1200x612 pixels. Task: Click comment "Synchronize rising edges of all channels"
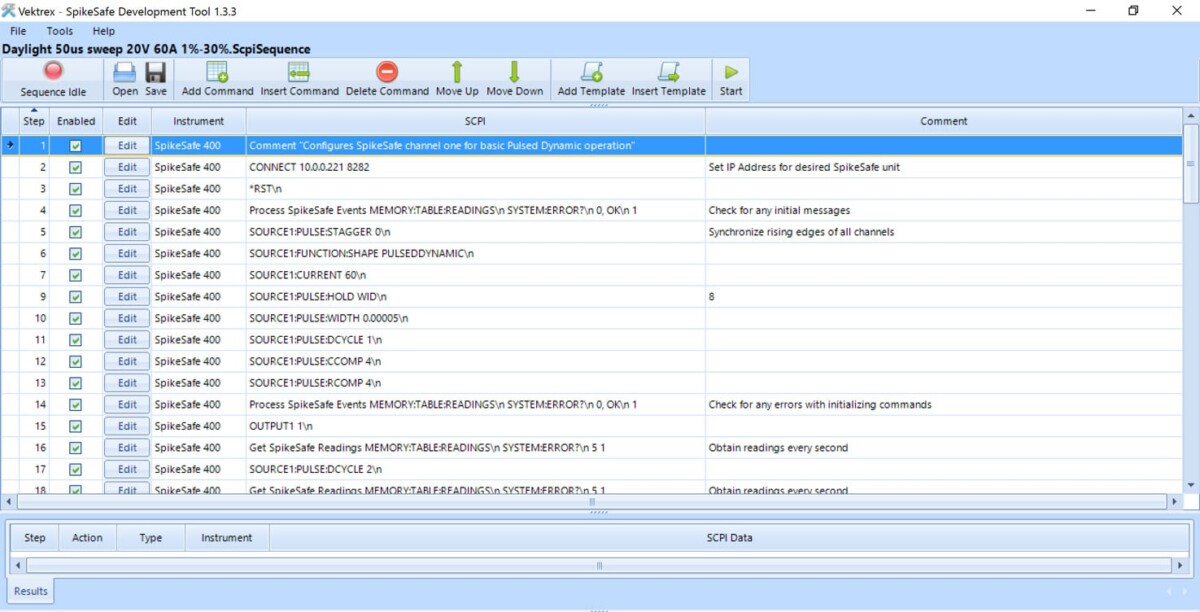click(x=801, y=232)
